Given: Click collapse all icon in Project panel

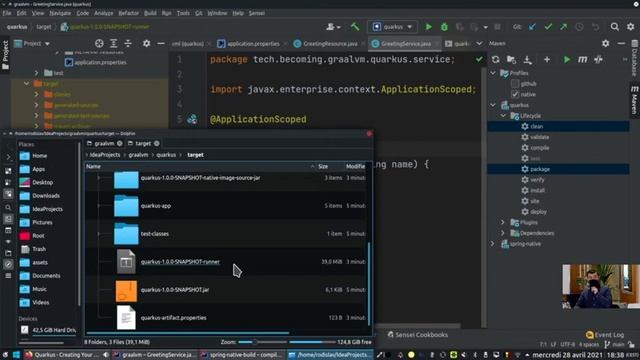Looking at the screenshot, I should [x=128, y=43].
